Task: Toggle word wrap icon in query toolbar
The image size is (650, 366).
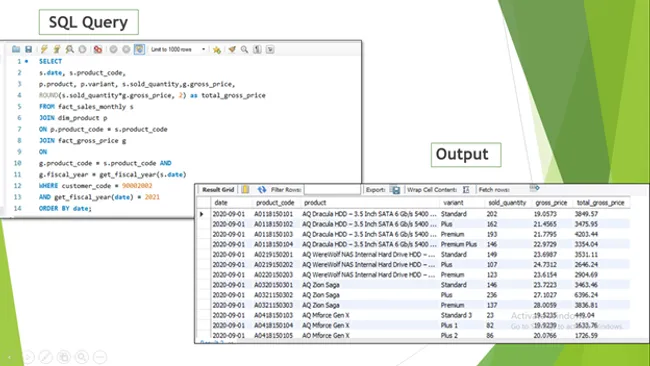Action: [x=270, y=49]
